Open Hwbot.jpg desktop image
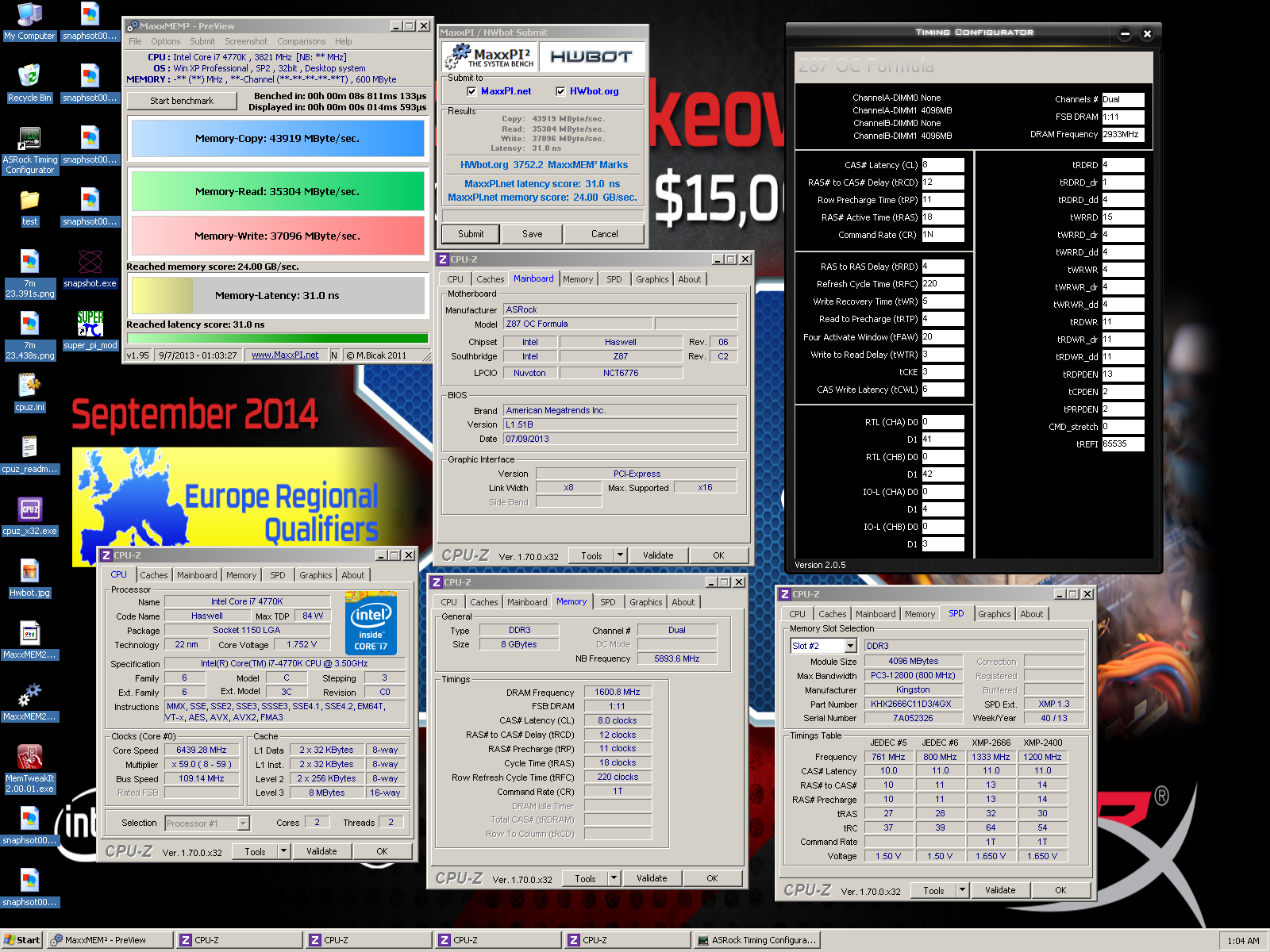 [x=29, y=578]
